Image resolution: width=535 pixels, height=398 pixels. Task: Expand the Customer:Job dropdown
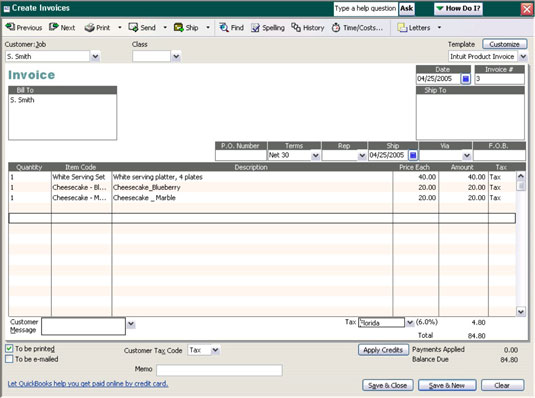96,56
